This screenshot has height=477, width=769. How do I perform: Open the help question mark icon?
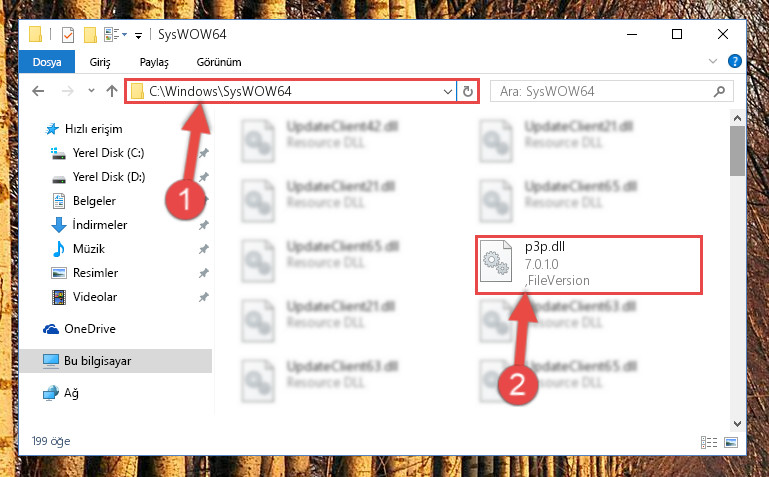click(734, 62)
